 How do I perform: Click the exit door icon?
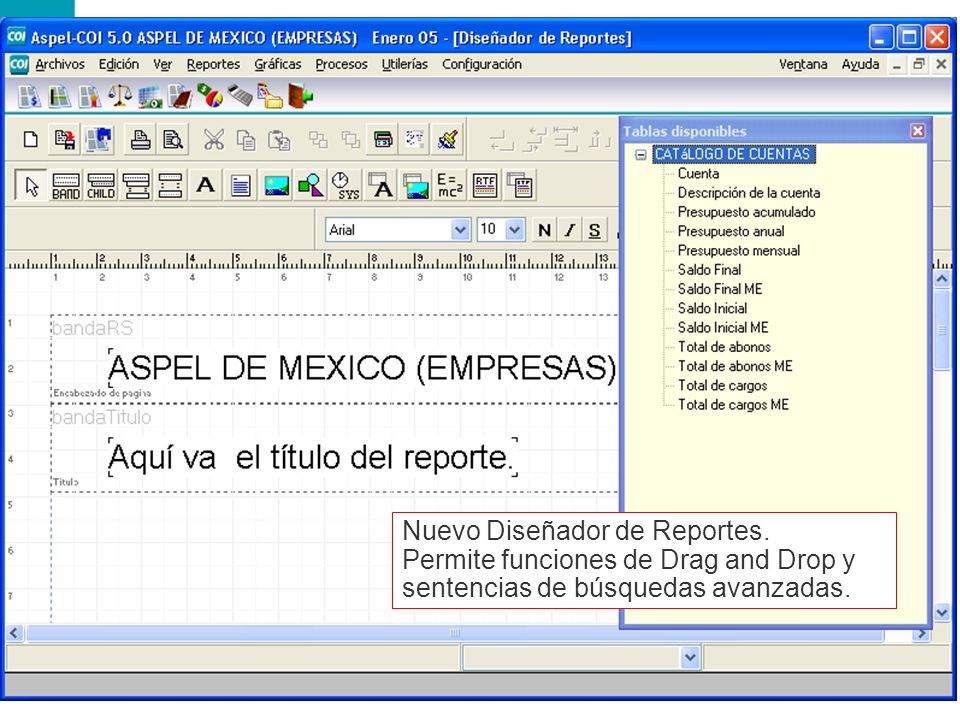(x=300, y=96)
